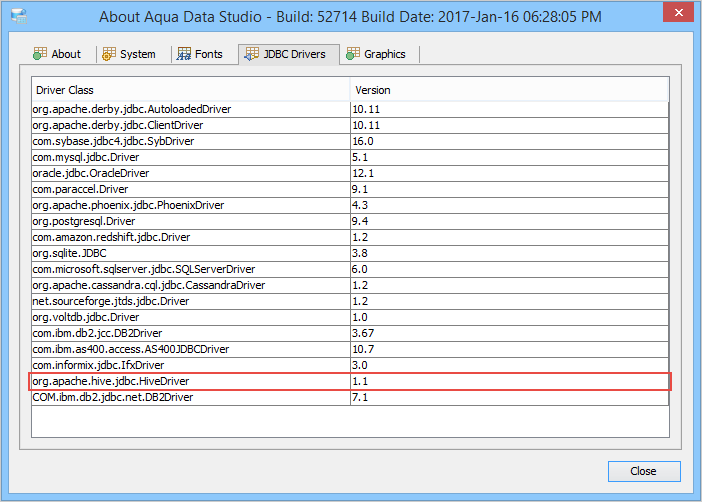
Task: Switch to the About tab
Action: (x=57, y=54)
